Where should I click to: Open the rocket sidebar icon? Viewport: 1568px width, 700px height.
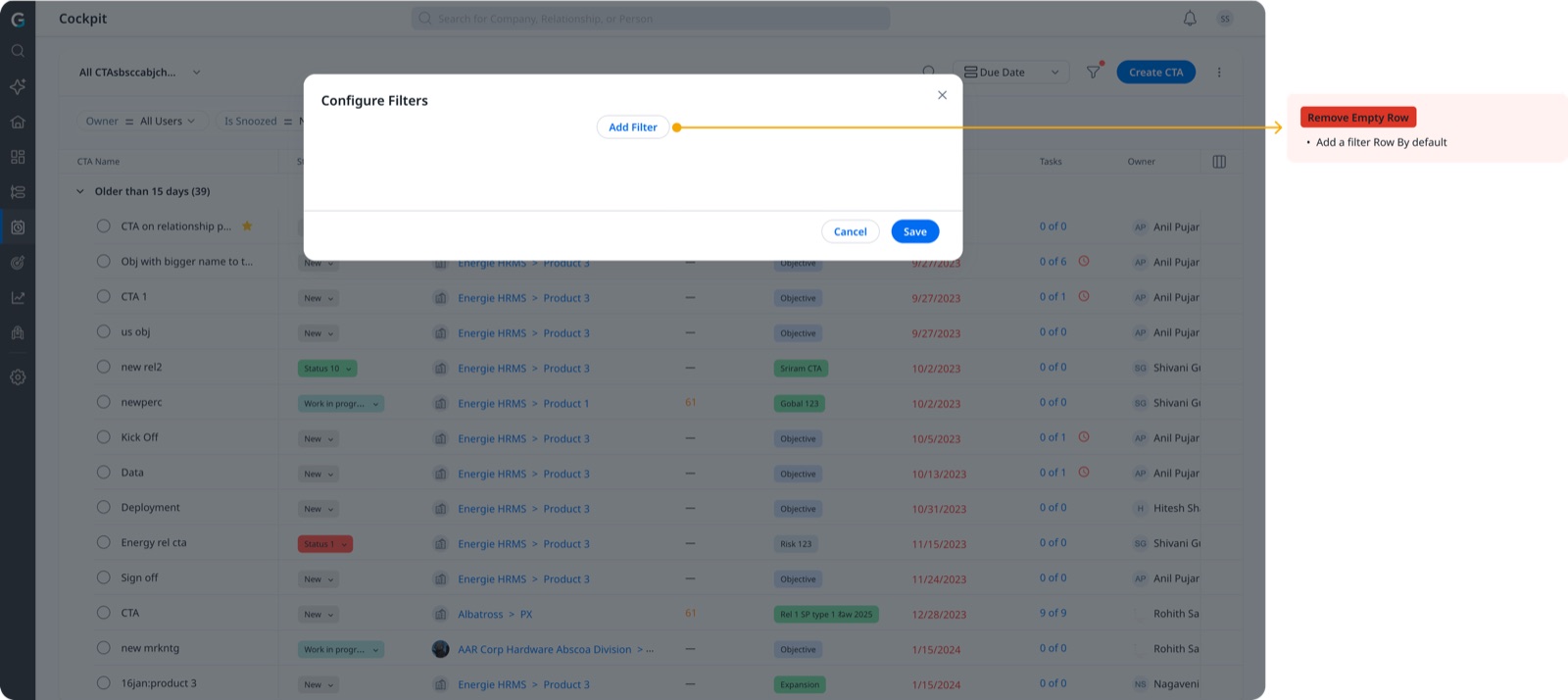click(x=18, y=333)
